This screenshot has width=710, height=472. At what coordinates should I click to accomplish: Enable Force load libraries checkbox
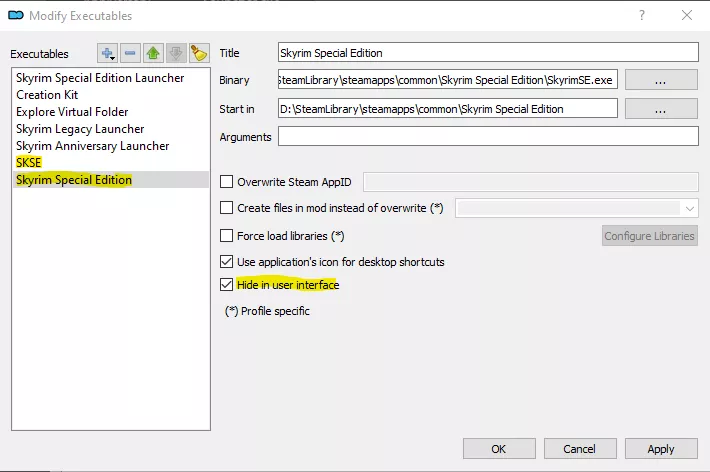[x=226, y=236]
